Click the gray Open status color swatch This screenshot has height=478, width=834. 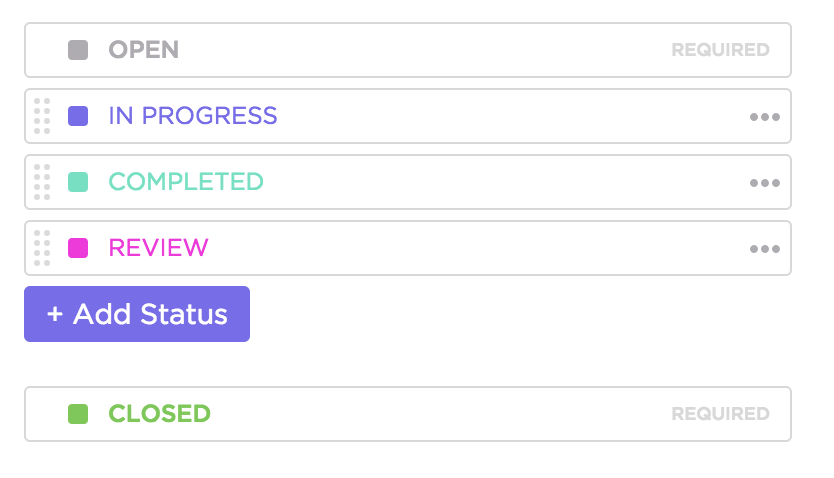(x=78, y=50)
